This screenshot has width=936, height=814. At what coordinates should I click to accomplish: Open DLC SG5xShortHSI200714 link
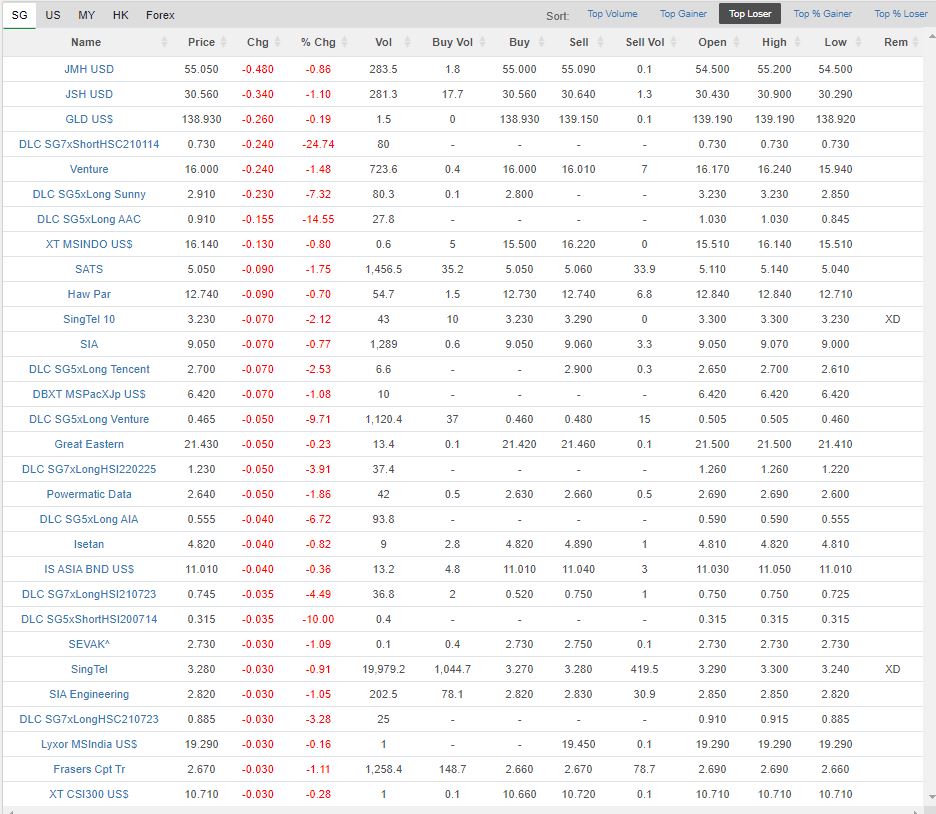89,621
